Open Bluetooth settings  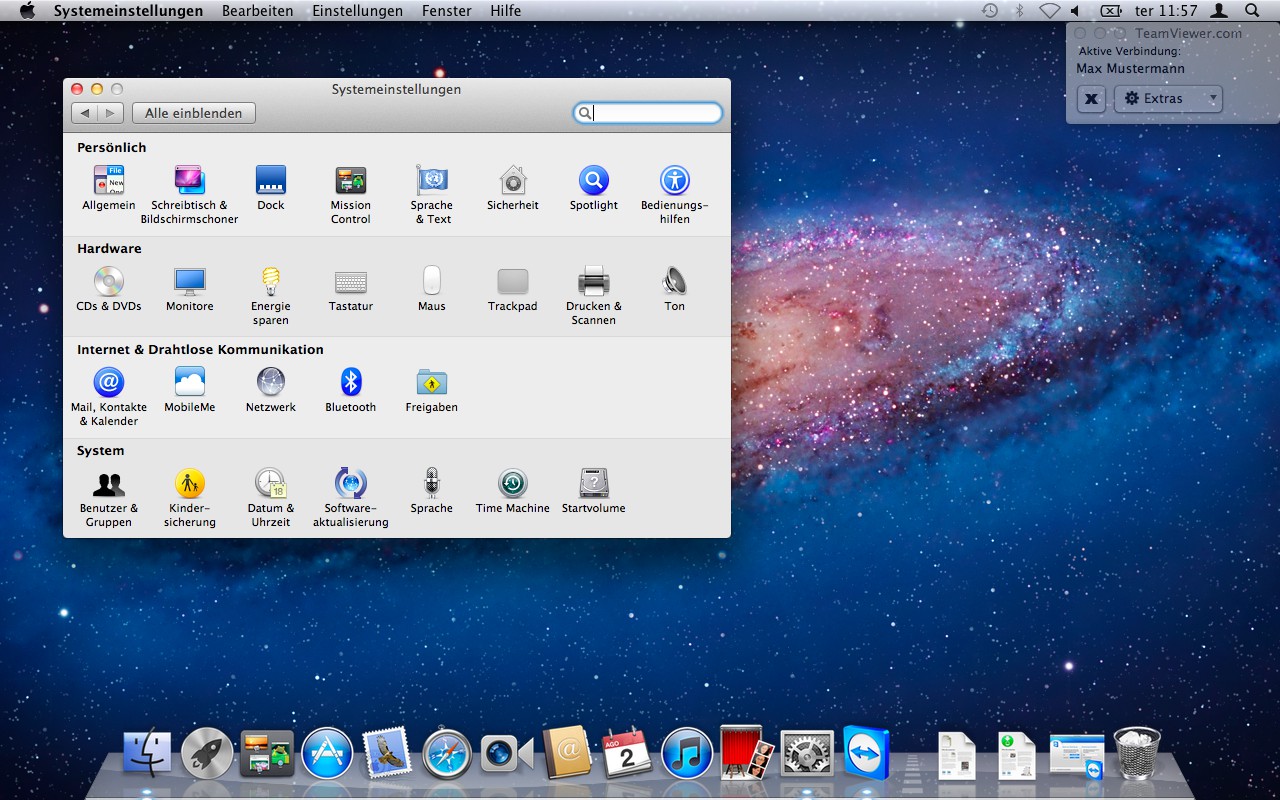click(x=351, y=390)
